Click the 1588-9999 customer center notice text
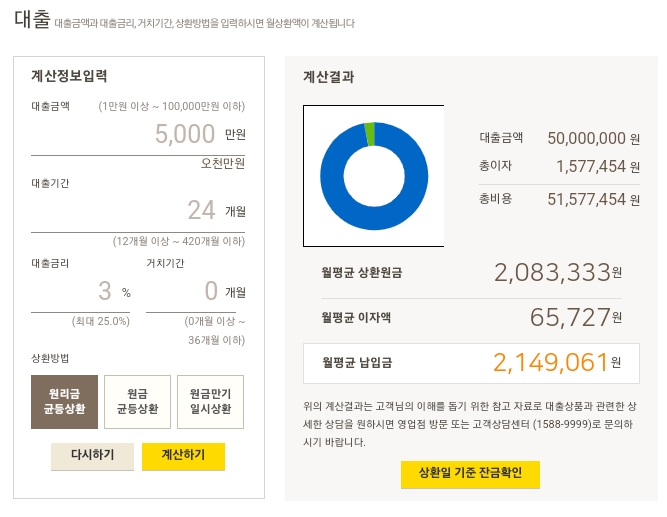Viewport: 667px width, 517px height. click(x=470, y=424)
